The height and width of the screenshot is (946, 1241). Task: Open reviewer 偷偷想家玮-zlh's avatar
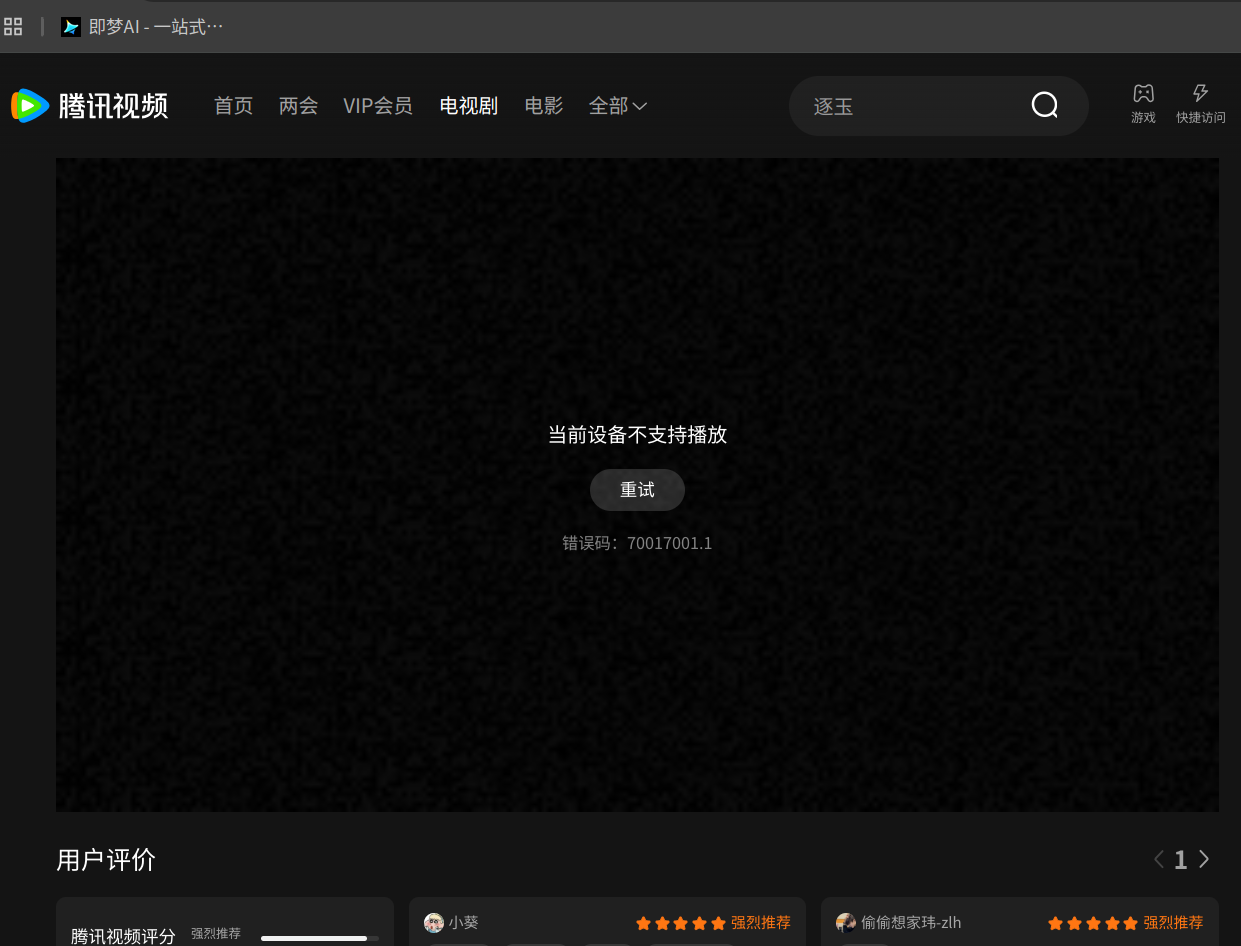pos(846,923)
